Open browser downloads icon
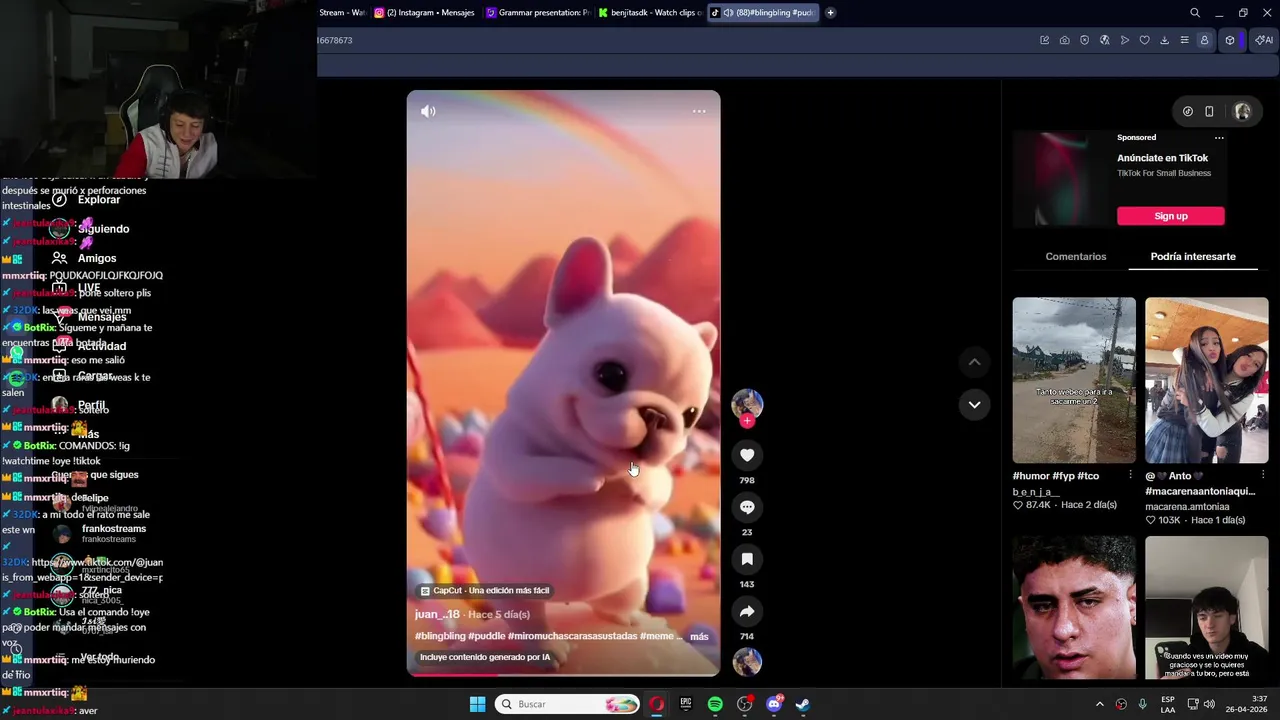Screen dimensions: 1280x720 click(1164, 40)
